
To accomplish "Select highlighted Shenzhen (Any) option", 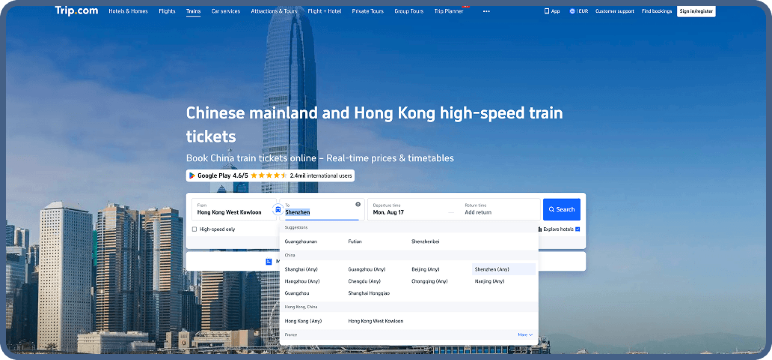I will pyautogui.click(x=503, y=269).
